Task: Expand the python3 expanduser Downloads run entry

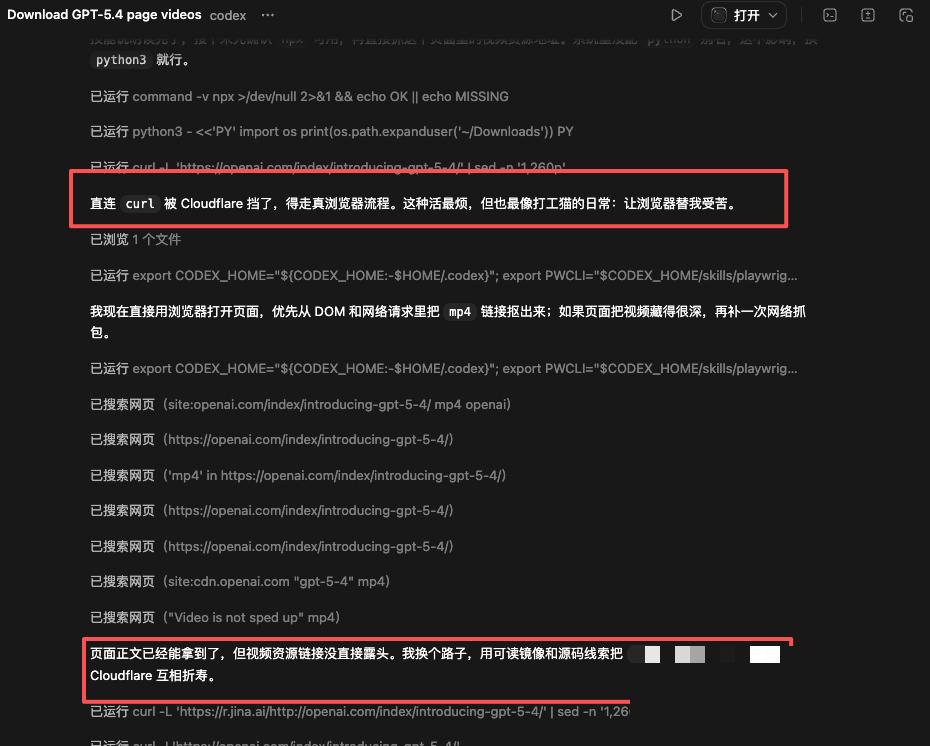Action: [332, 131]
